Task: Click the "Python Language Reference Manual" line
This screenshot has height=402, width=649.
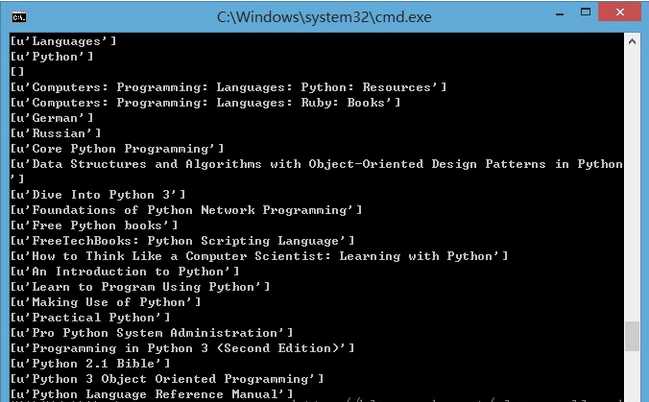Action: coord(152,394)
